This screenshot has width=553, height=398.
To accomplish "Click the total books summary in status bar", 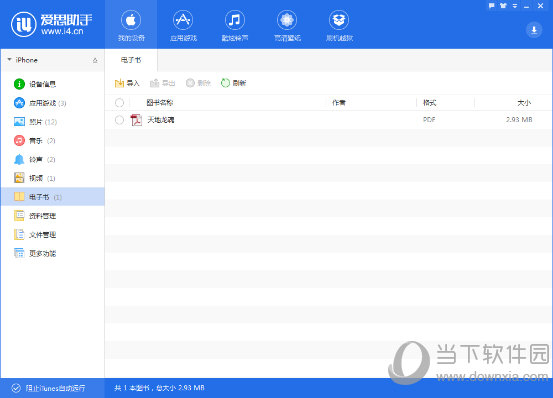I will pos(159,388).
